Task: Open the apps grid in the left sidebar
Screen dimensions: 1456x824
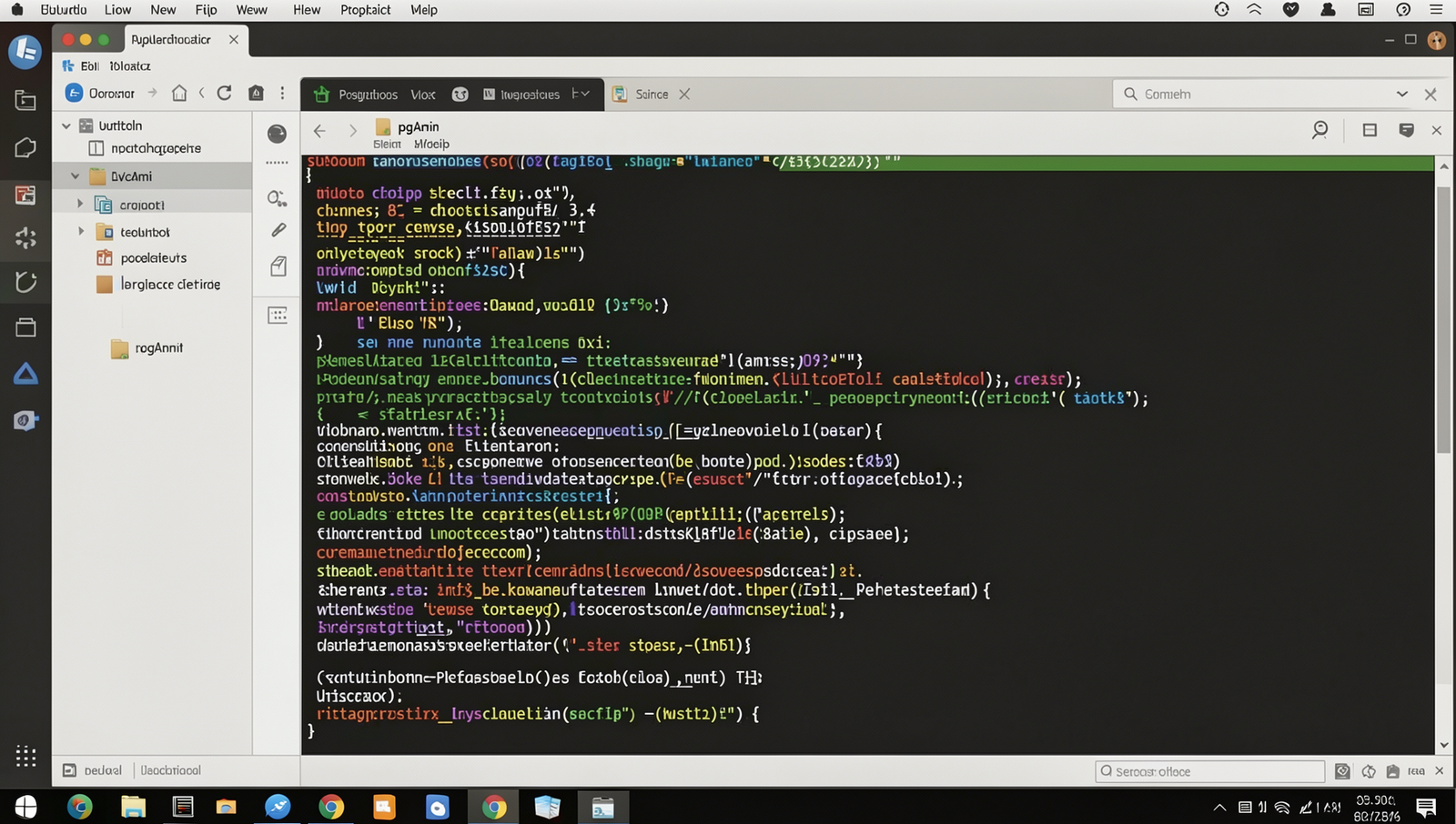Action: click(x=25, y=756)
